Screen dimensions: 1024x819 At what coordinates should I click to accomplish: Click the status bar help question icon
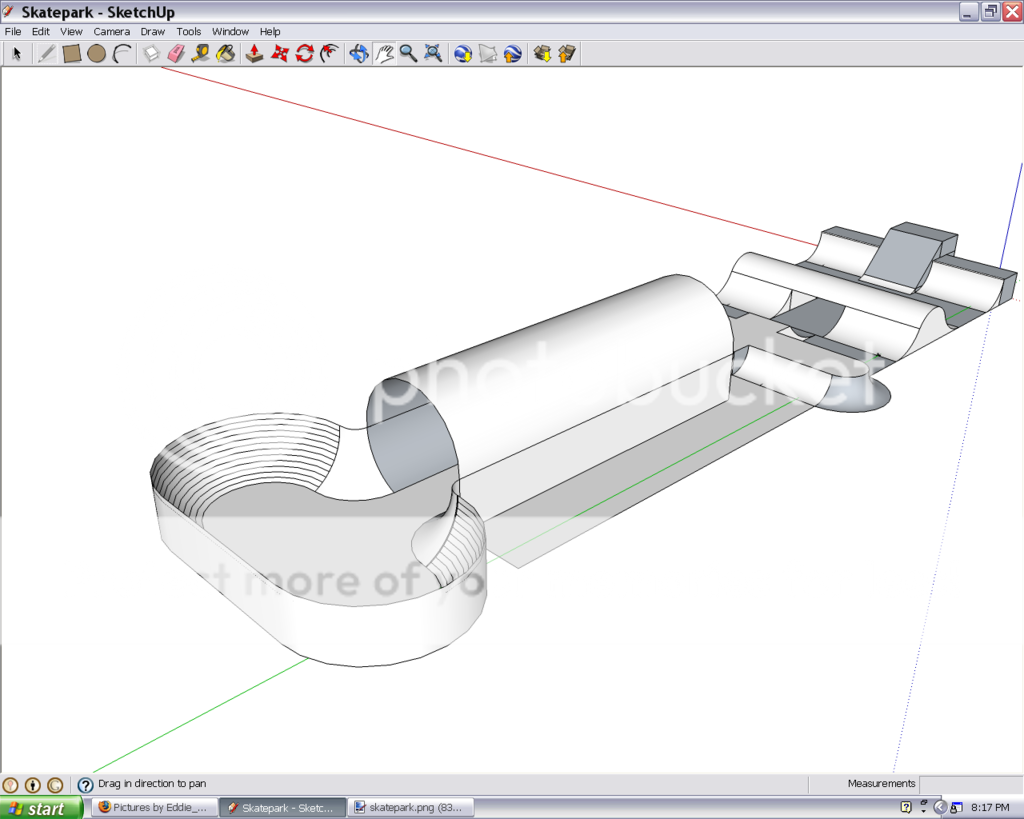(85, 785)
